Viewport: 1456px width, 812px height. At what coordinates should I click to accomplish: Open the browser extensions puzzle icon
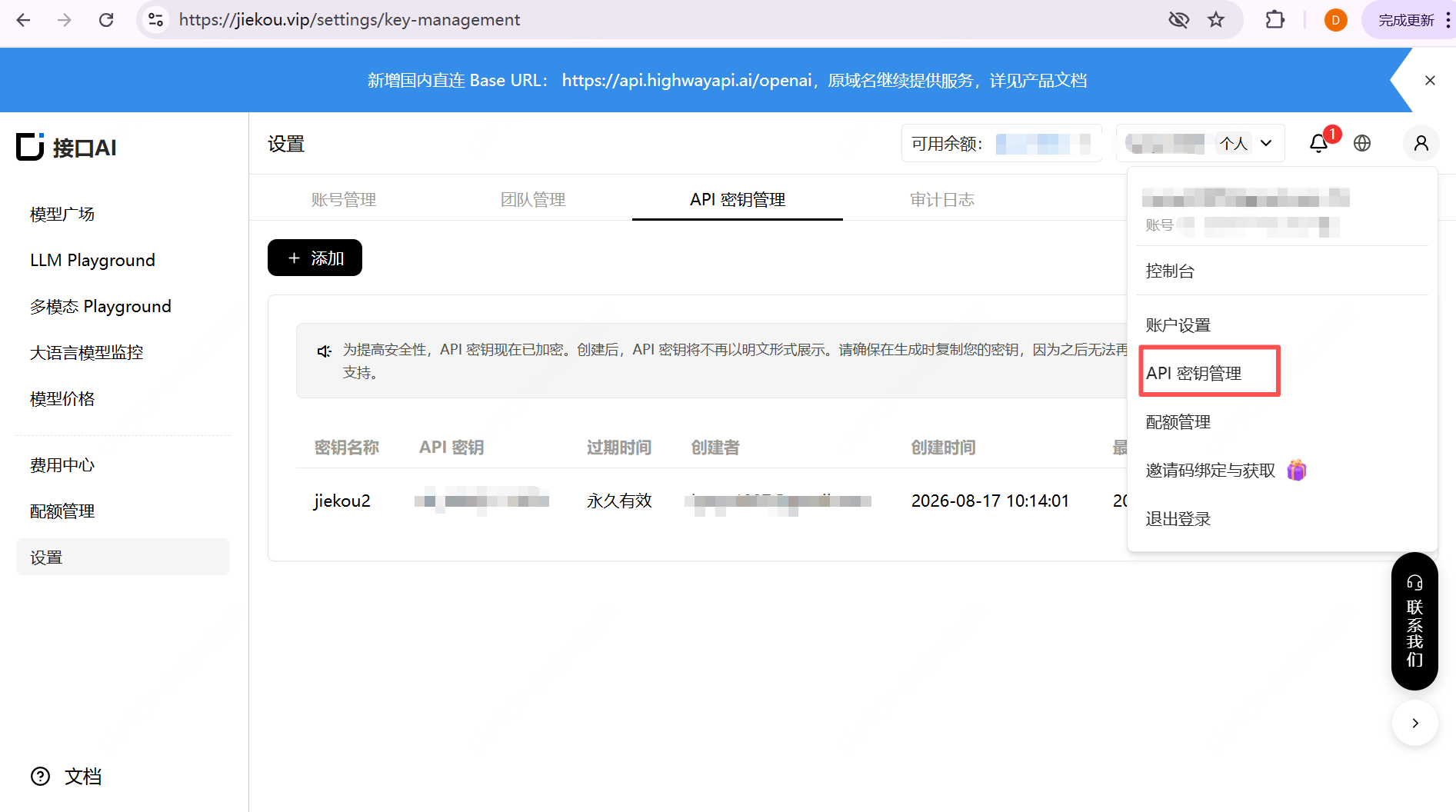click(1274, 20)
